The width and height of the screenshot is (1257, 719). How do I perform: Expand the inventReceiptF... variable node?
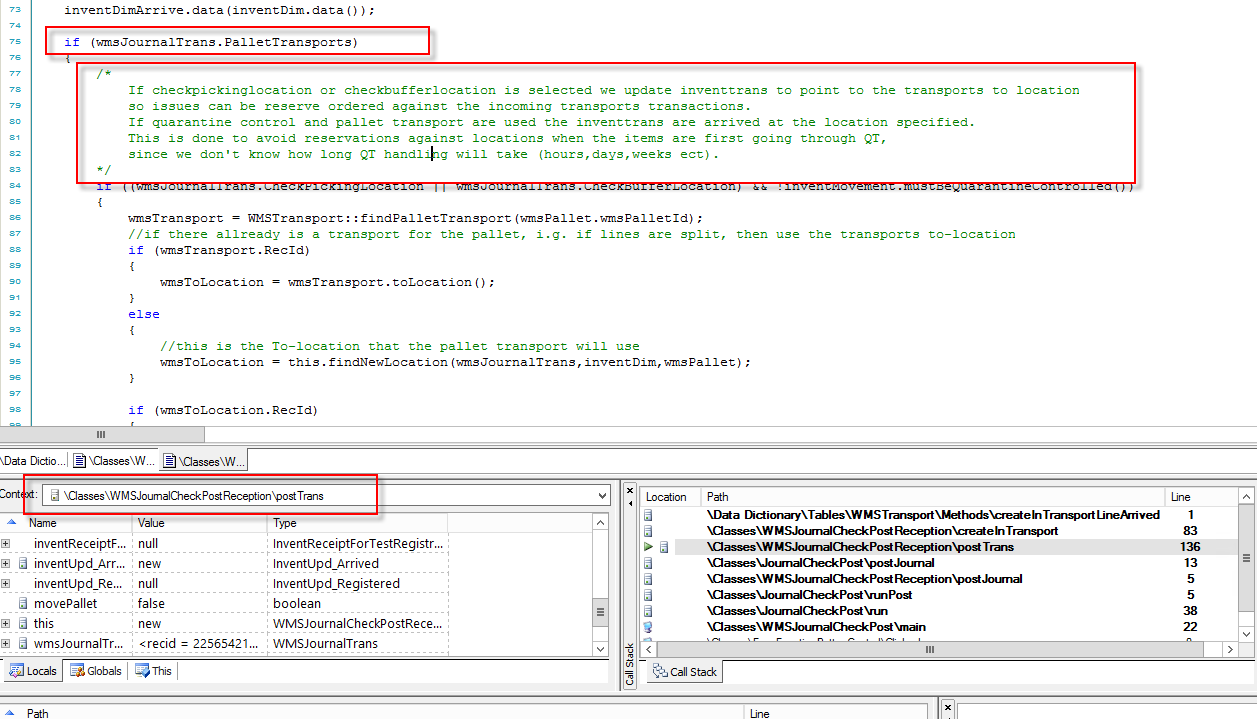pyautogui.click(x=7, y=544)
